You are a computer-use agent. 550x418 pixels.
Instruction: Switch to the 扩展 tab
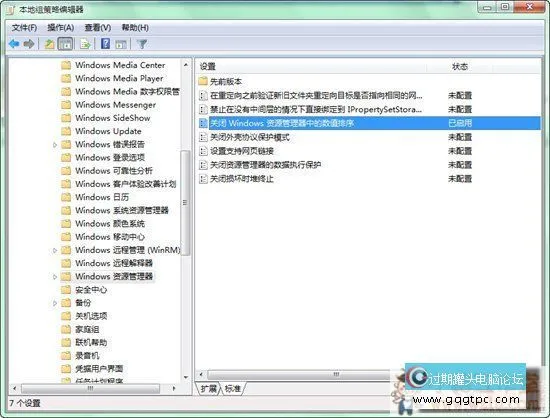point(208,388)
